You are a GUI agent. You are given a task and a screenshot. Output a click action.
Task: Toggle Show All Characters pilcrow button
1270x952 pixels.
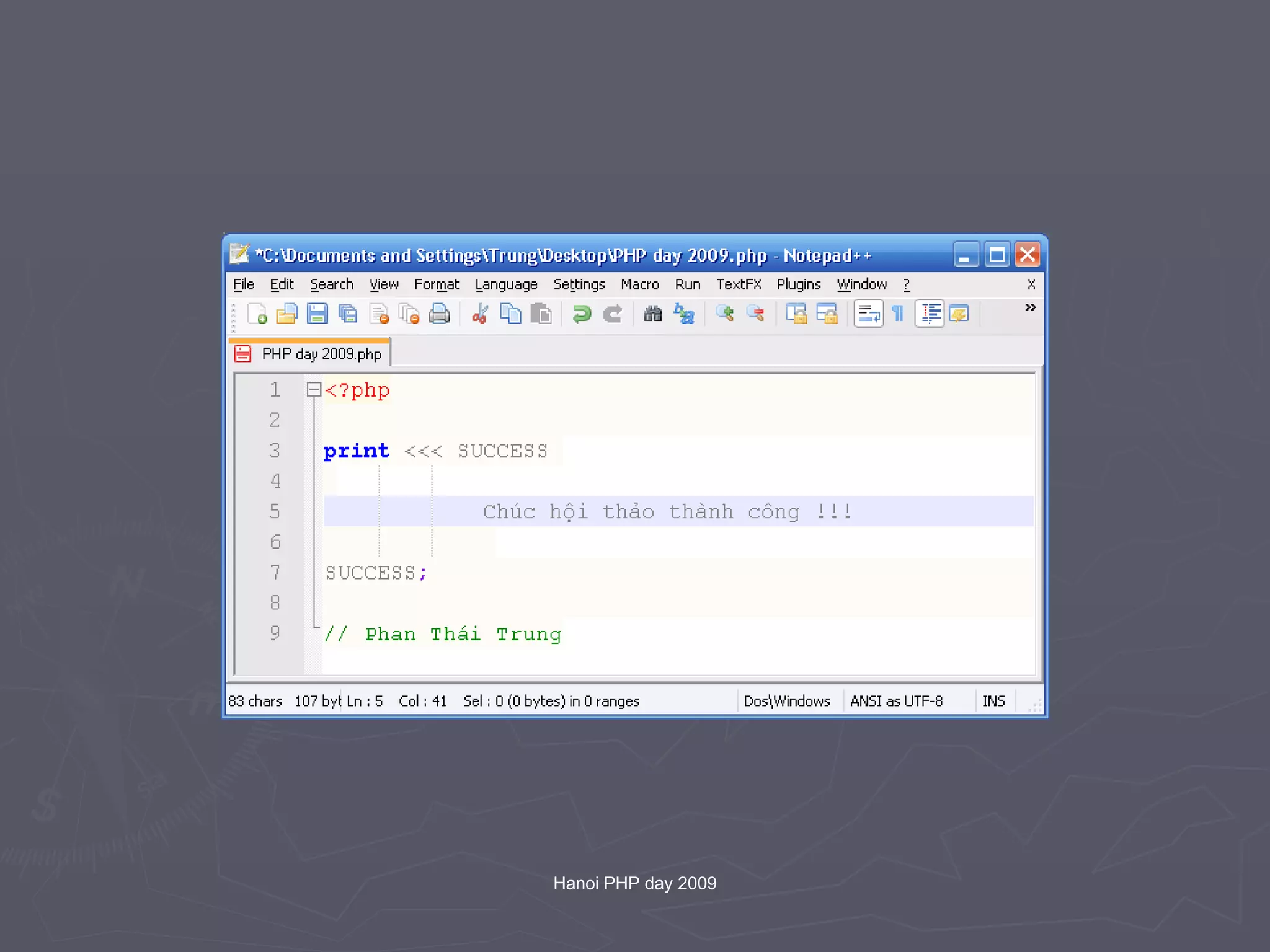pyautogui.click(x=898, y=314)
